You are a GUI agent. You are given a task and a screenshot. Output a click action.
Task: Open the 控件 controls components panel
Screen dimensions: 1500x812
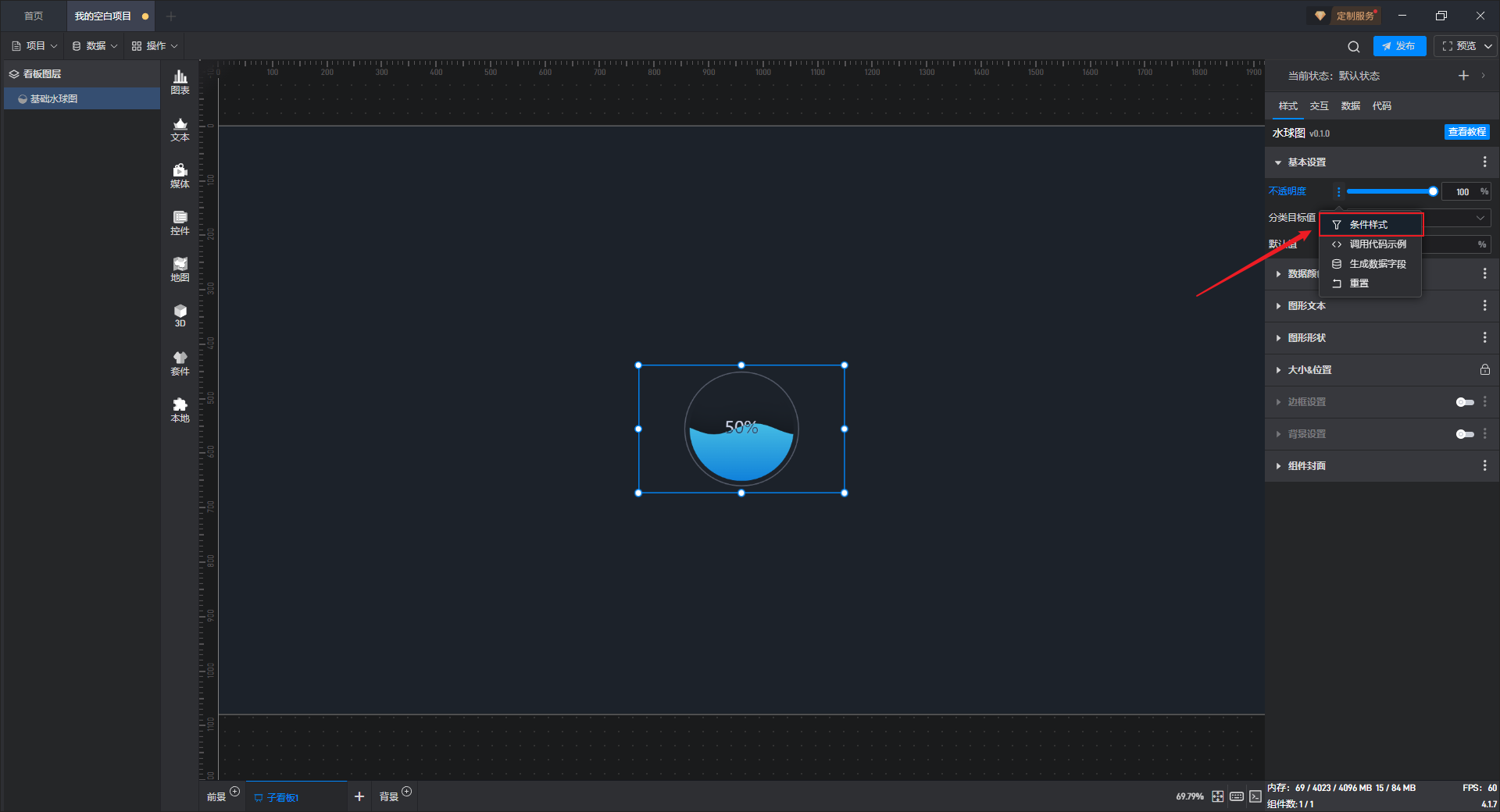coord(180,223)
